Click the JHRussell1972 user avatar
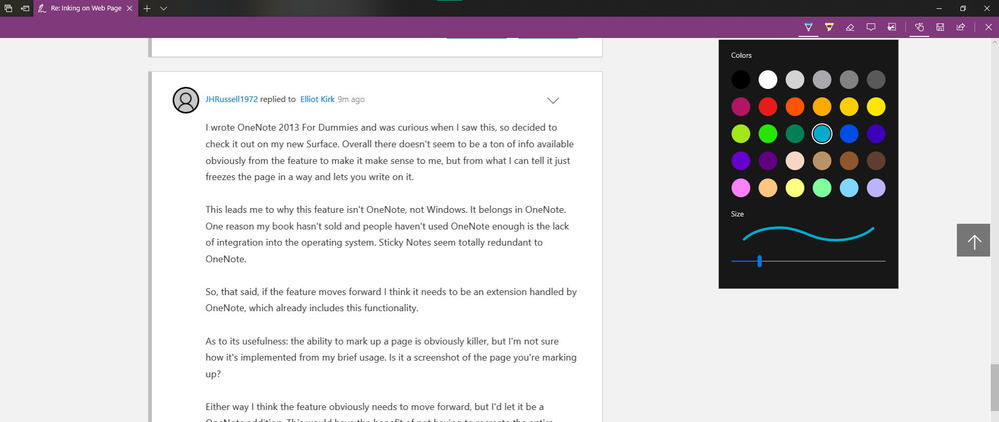The width and height of the screenshot is (999, 422). pyautogui.click(x=186, y=100)
